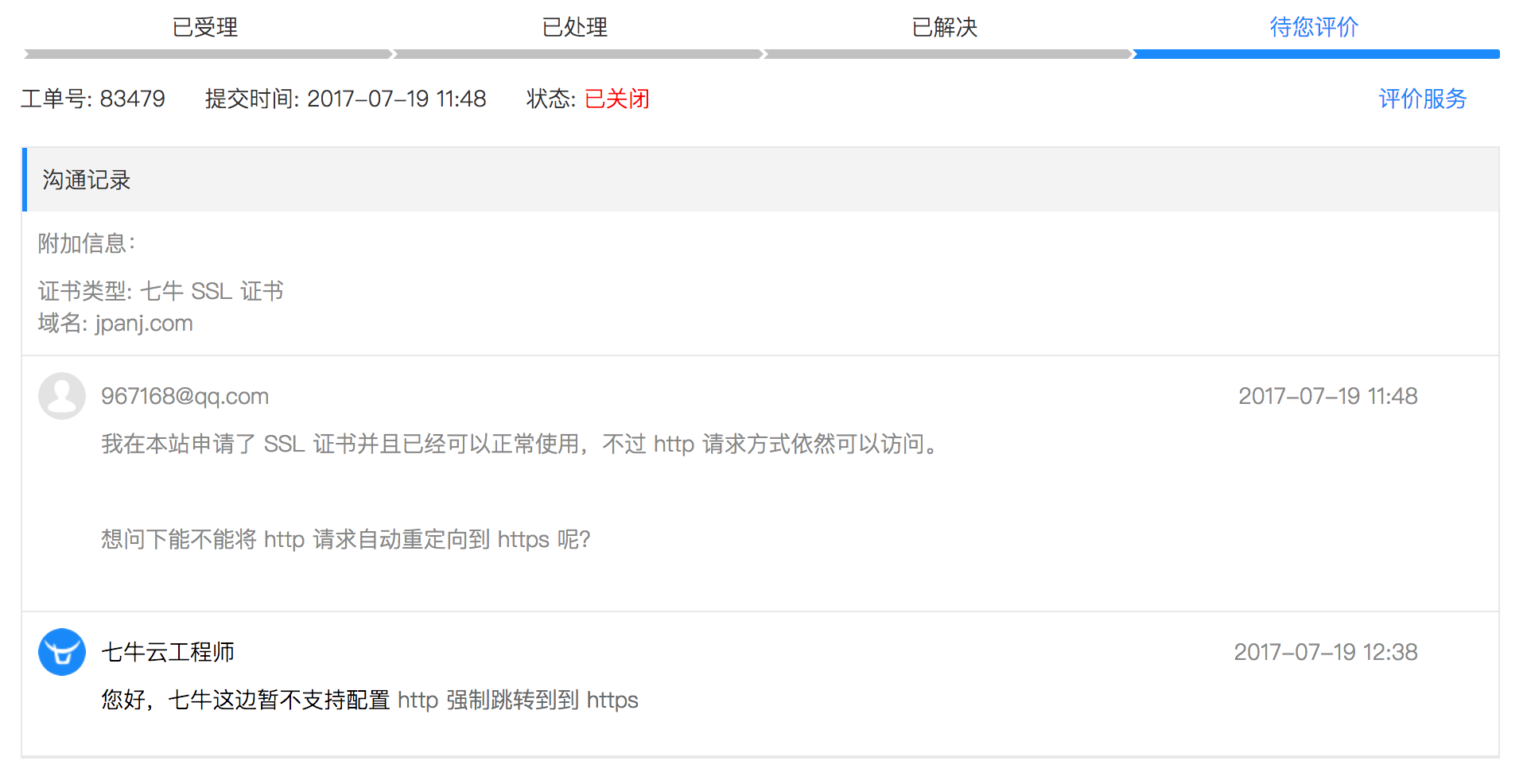Select the 已处理 progress step

[x=574, y=27]
